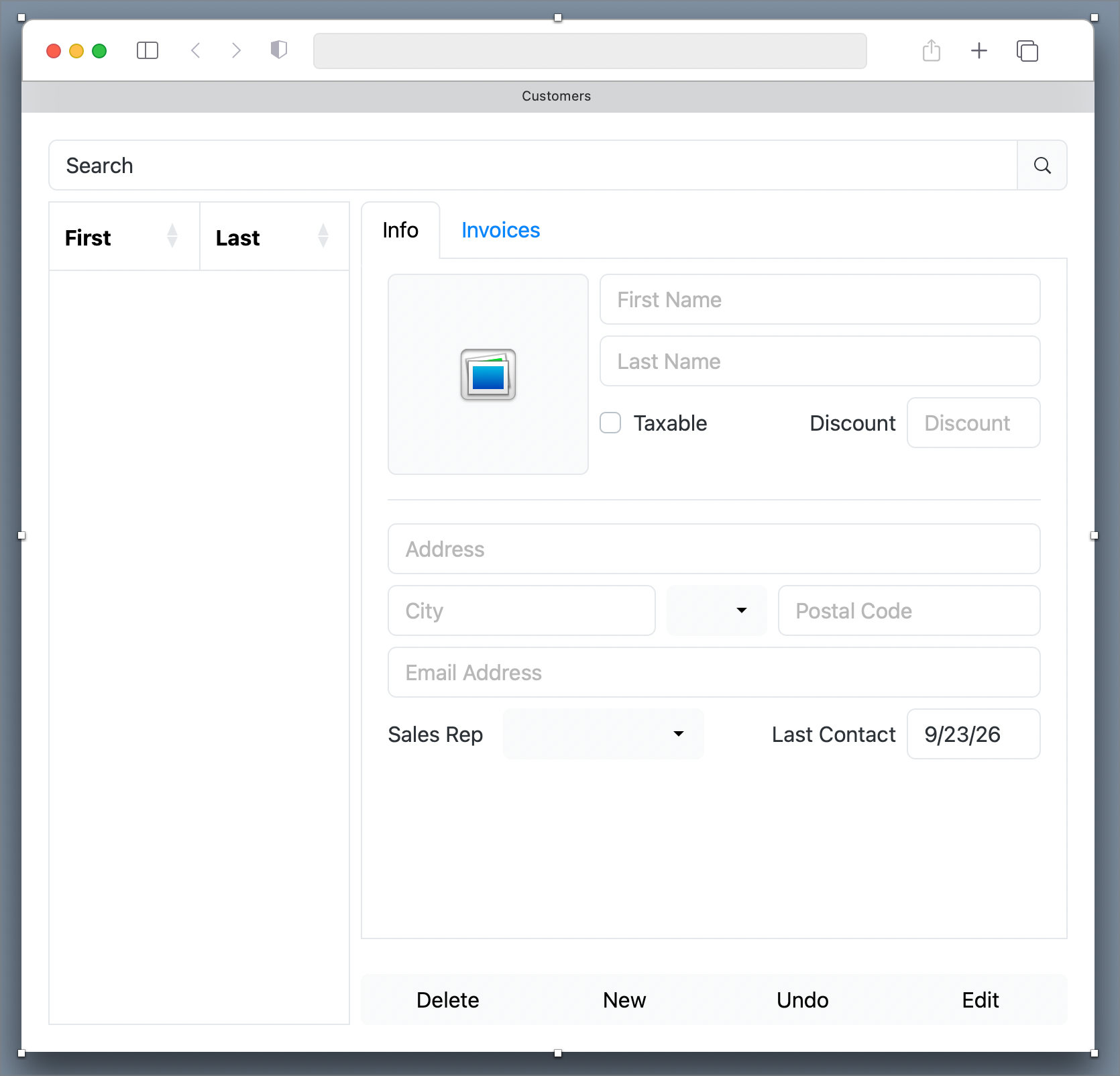Click the City field
The width and height of the screenshot is (1120, 1076).
coord(522,610)
